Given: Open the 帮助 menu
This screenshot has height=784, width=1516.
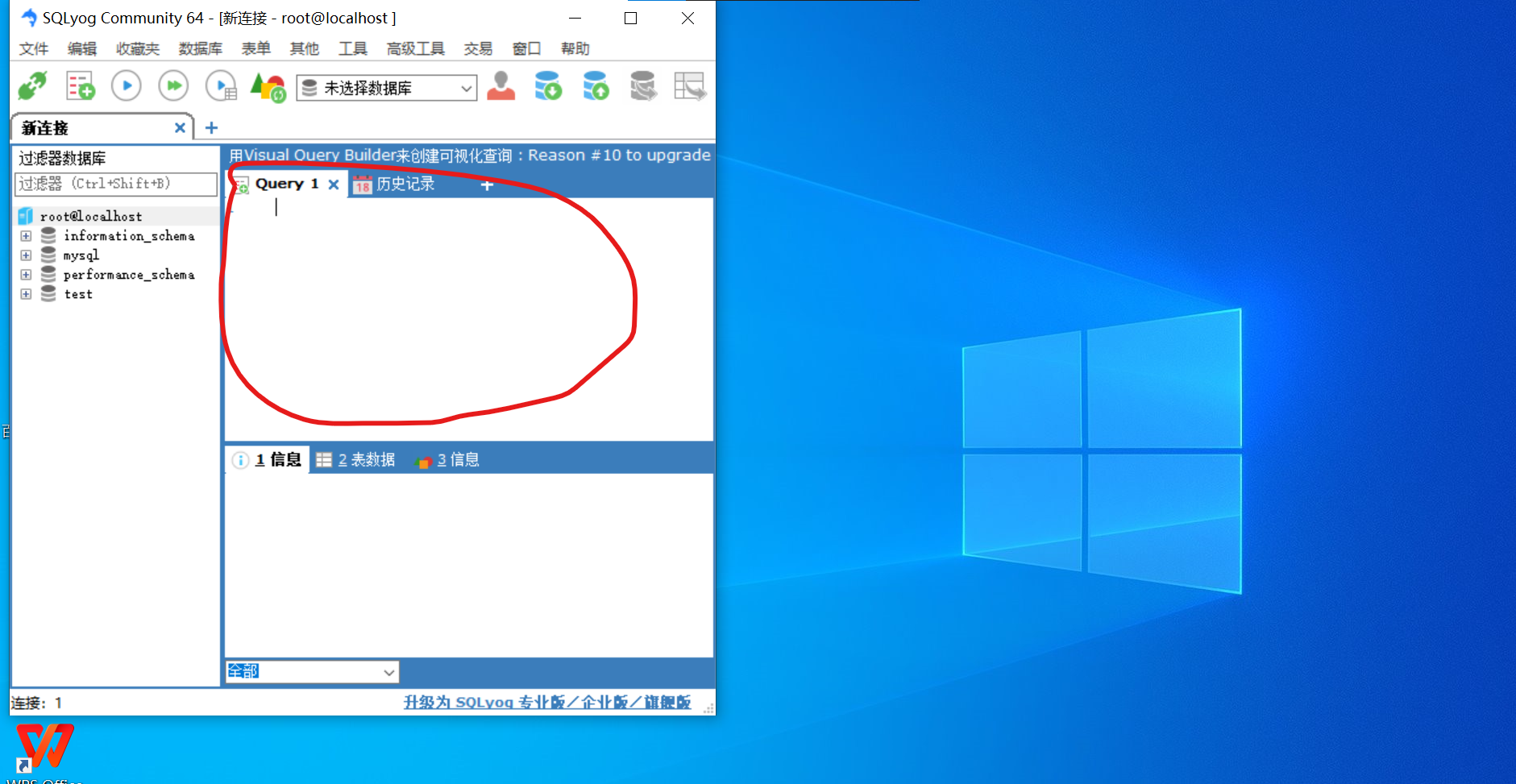Looking at the screenshot, I should click(x=575, y=48).
